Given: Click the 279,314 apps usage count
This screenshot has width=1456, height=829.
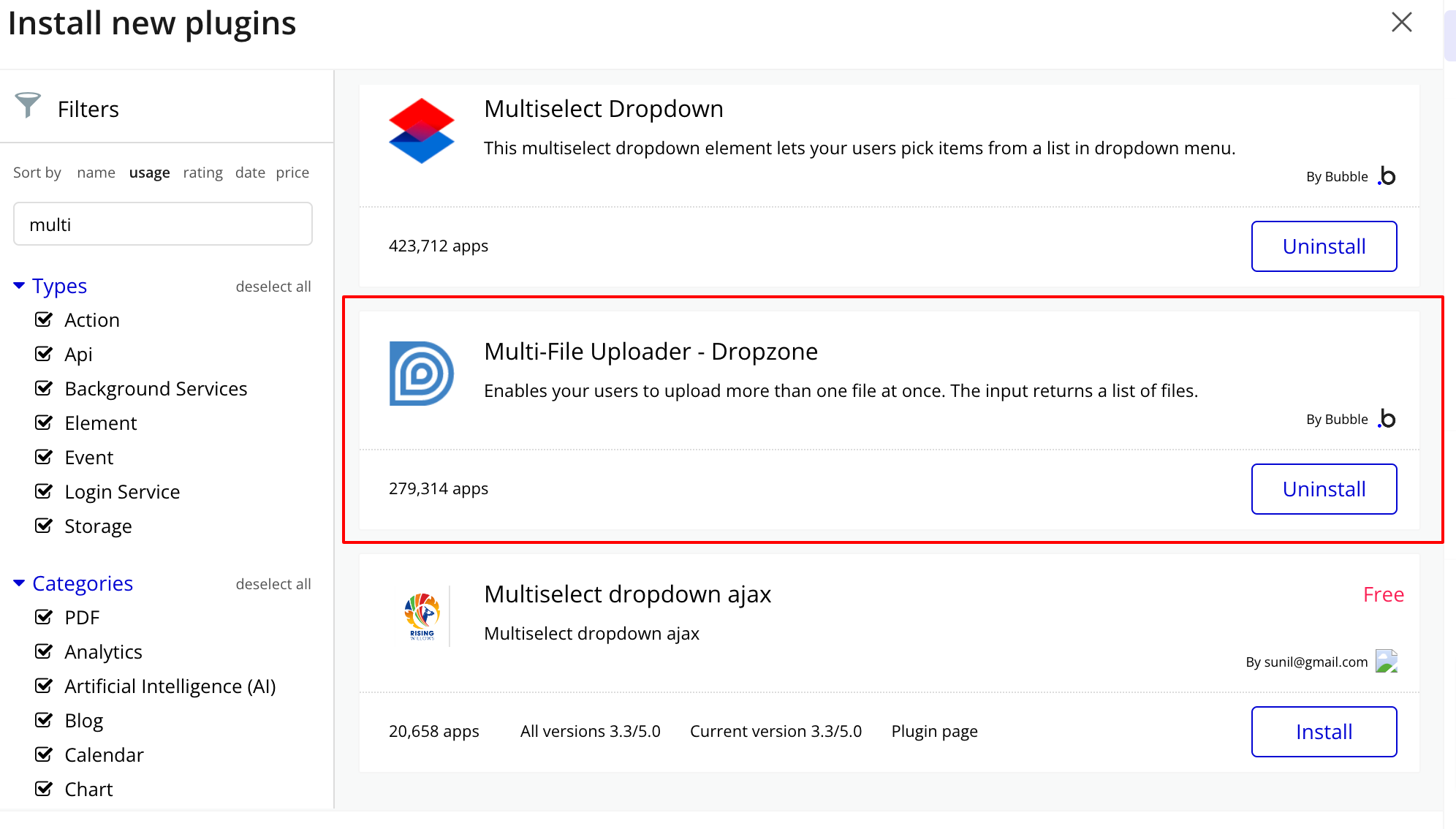Looking at the screenshot, I should pos(439,489).
